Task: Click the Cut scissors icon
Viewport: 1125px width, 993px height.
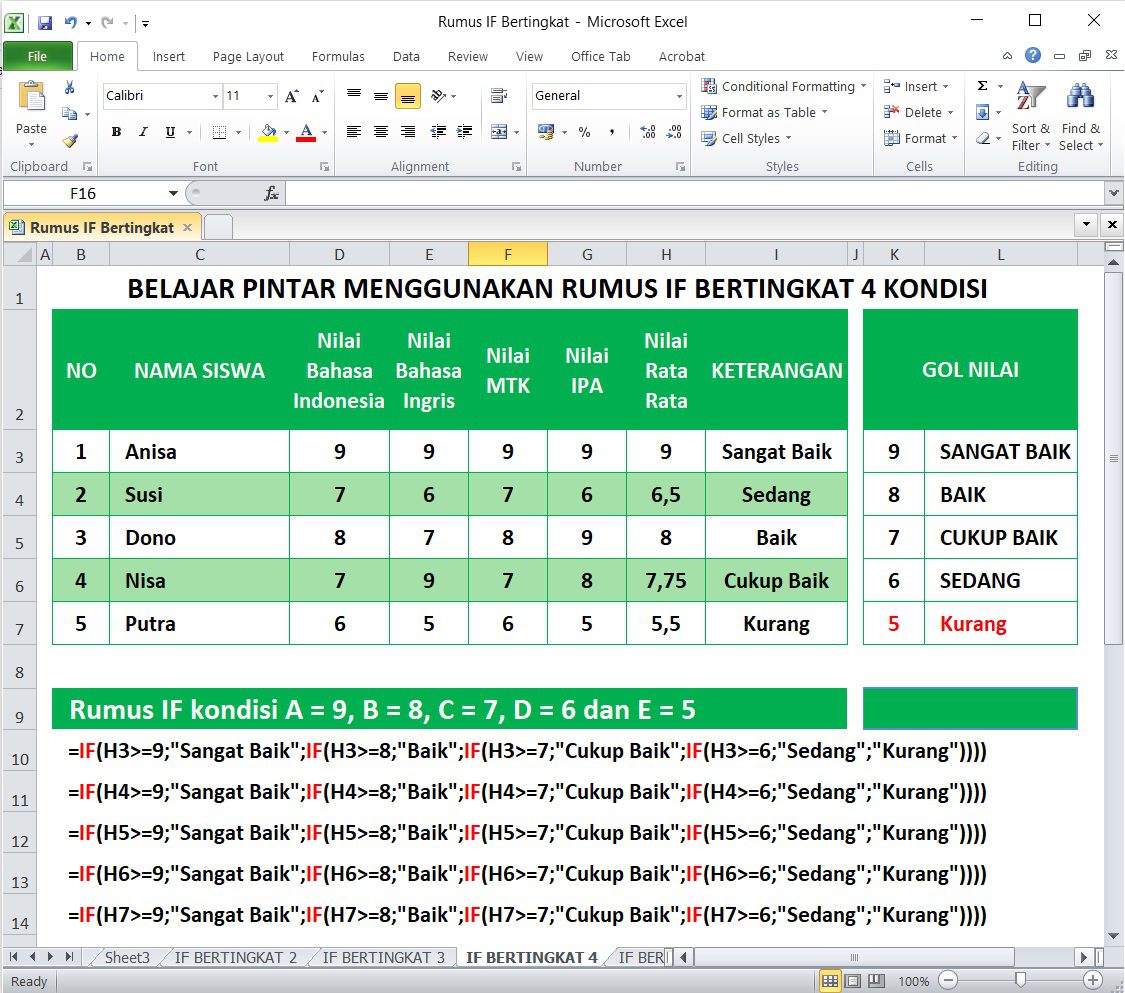Action: click(70, 88)
